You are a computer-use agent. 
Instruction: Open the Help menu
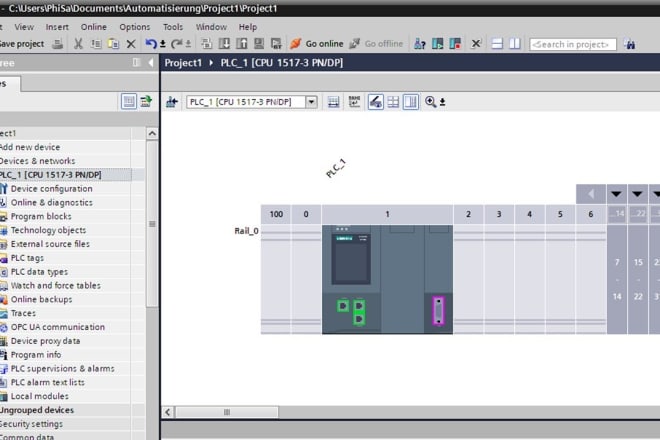(248, 27)
